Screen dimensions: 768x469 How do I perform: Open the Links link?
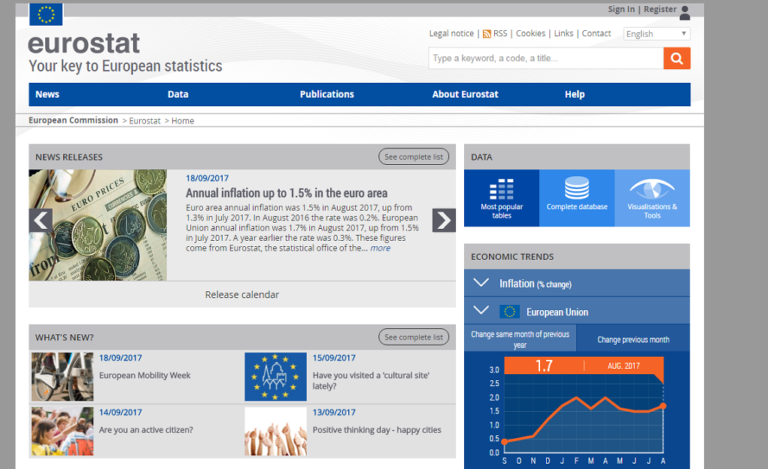(563, 33)
